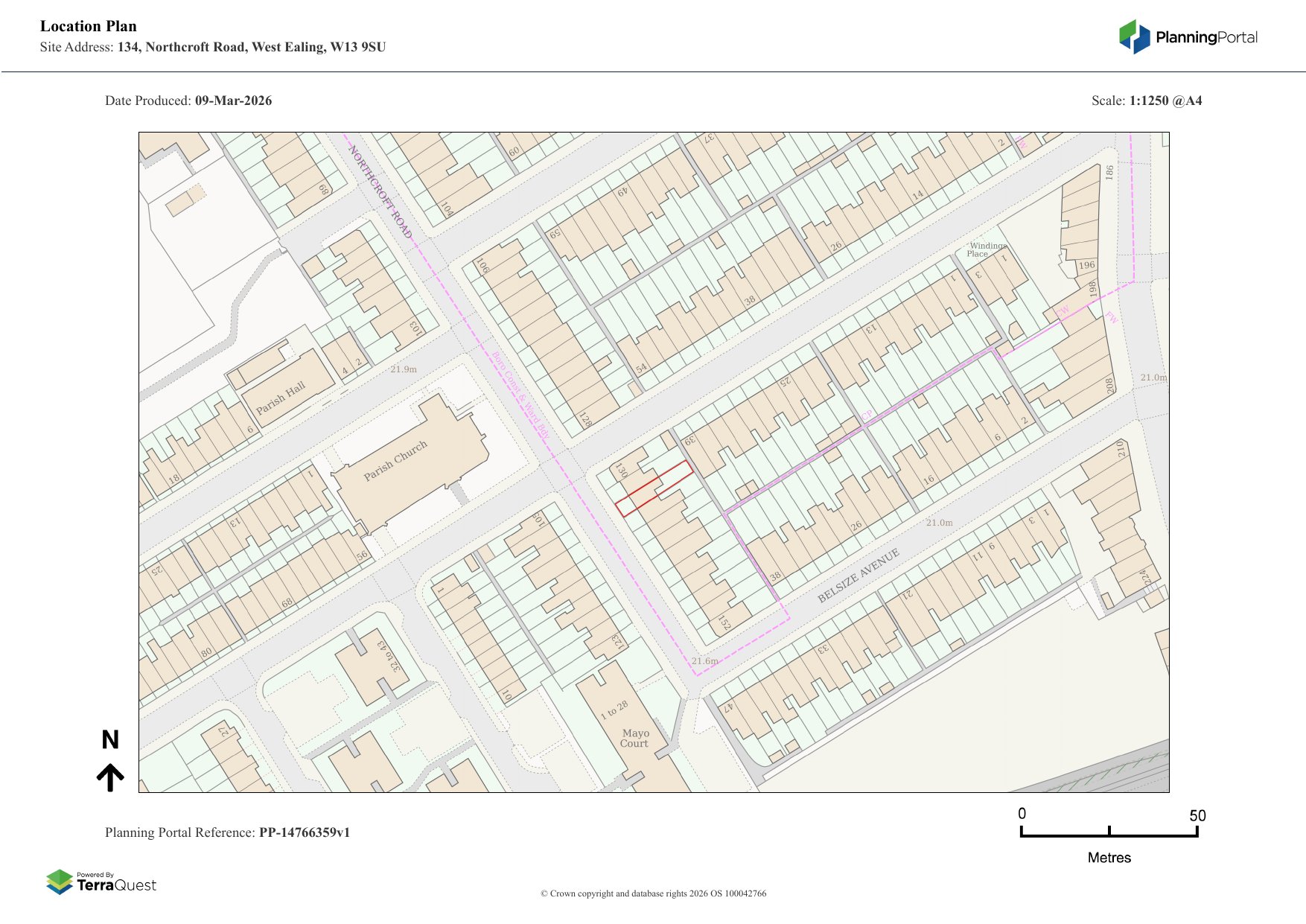Image resolution: width=1306 pixels, height=924 pixels.
Task: Click the Northcroft Road street label
Action: pos(380,191)
